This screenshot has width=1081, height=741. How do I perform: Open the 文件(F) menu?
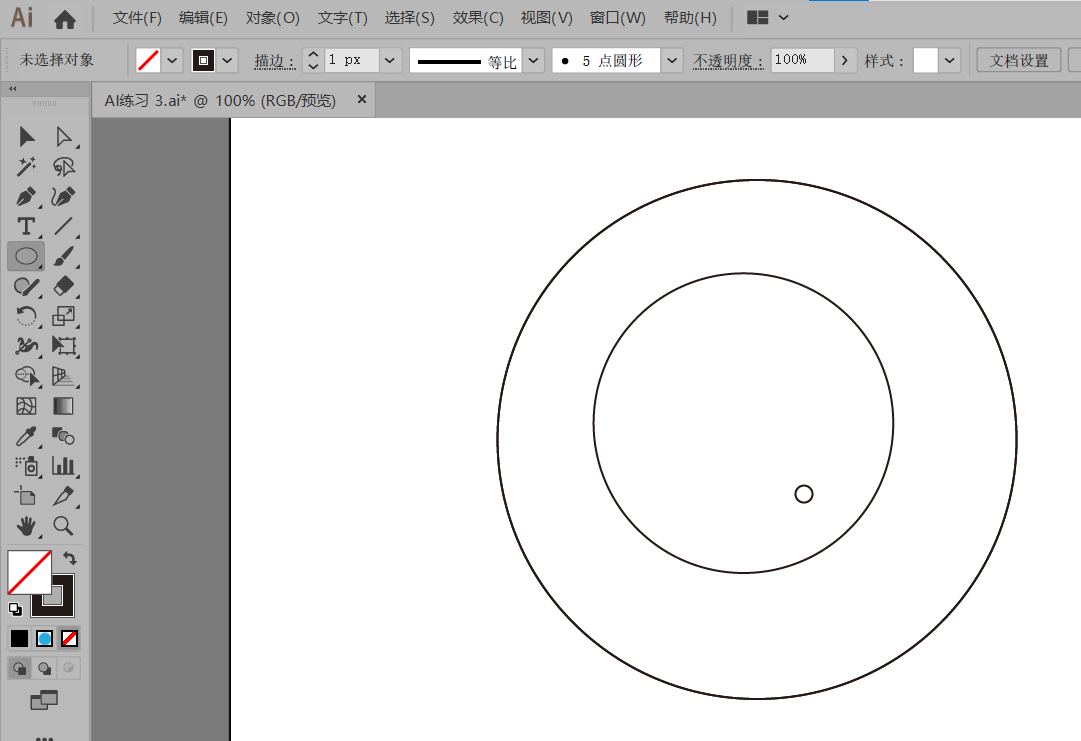pyautogui.click(x=137, y=18)
